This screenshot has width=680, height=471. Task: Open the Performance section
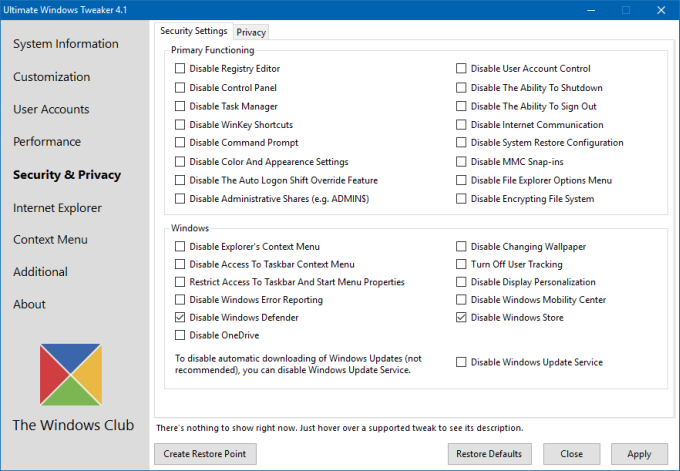click(47, 142)
